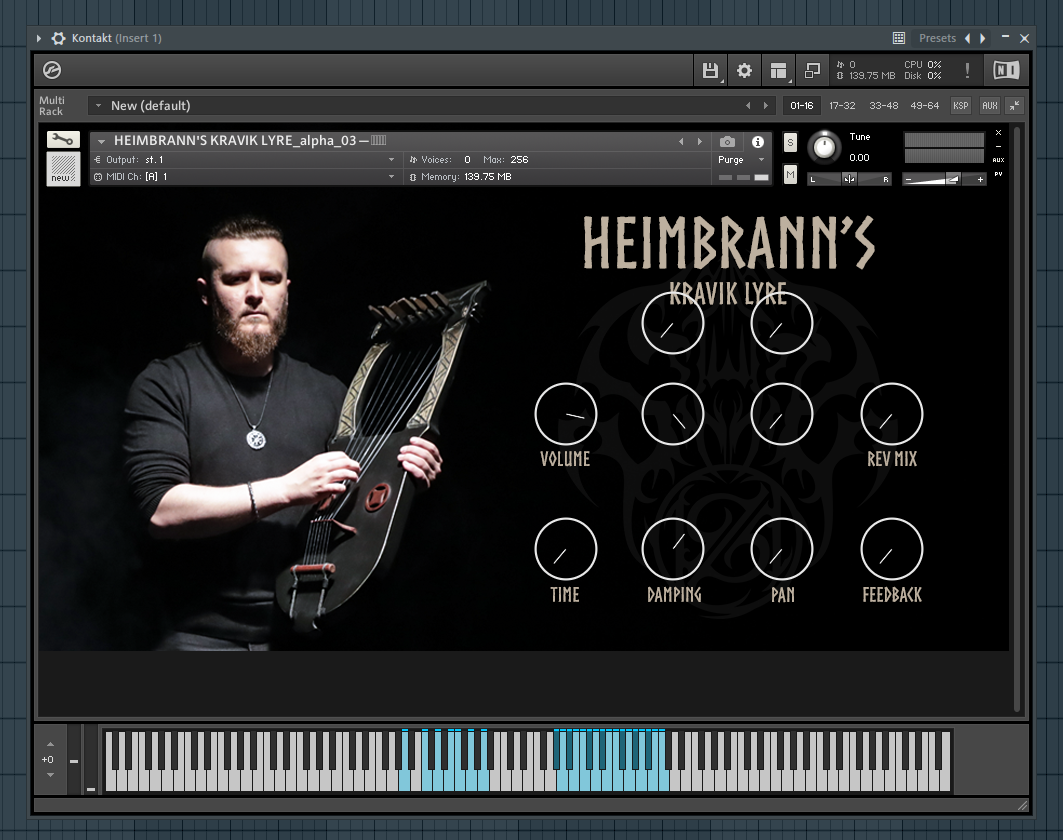Enable the KSP script editor view
Screen dimensions: 1063x840
(x=960, y=105)
